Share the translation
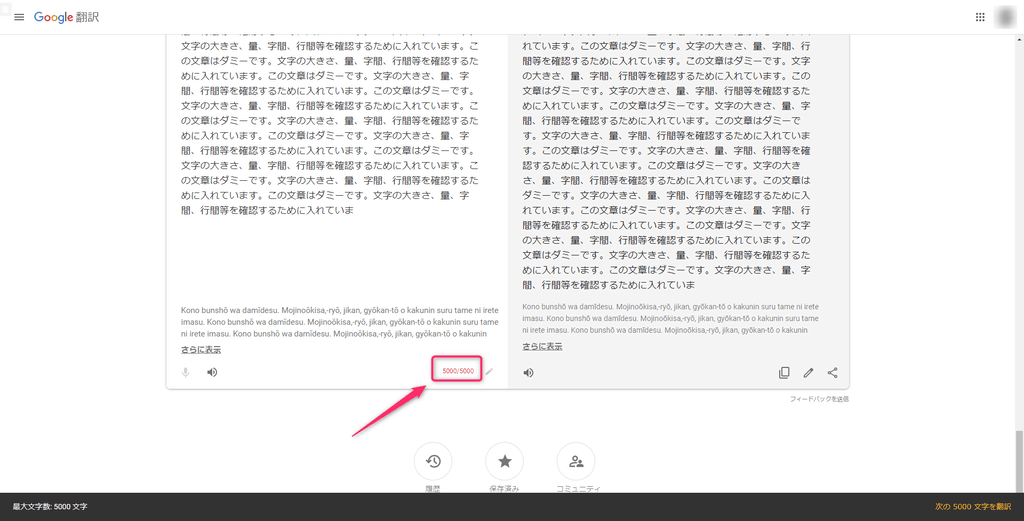The image size is (1024, 521). tap(832, 373)
